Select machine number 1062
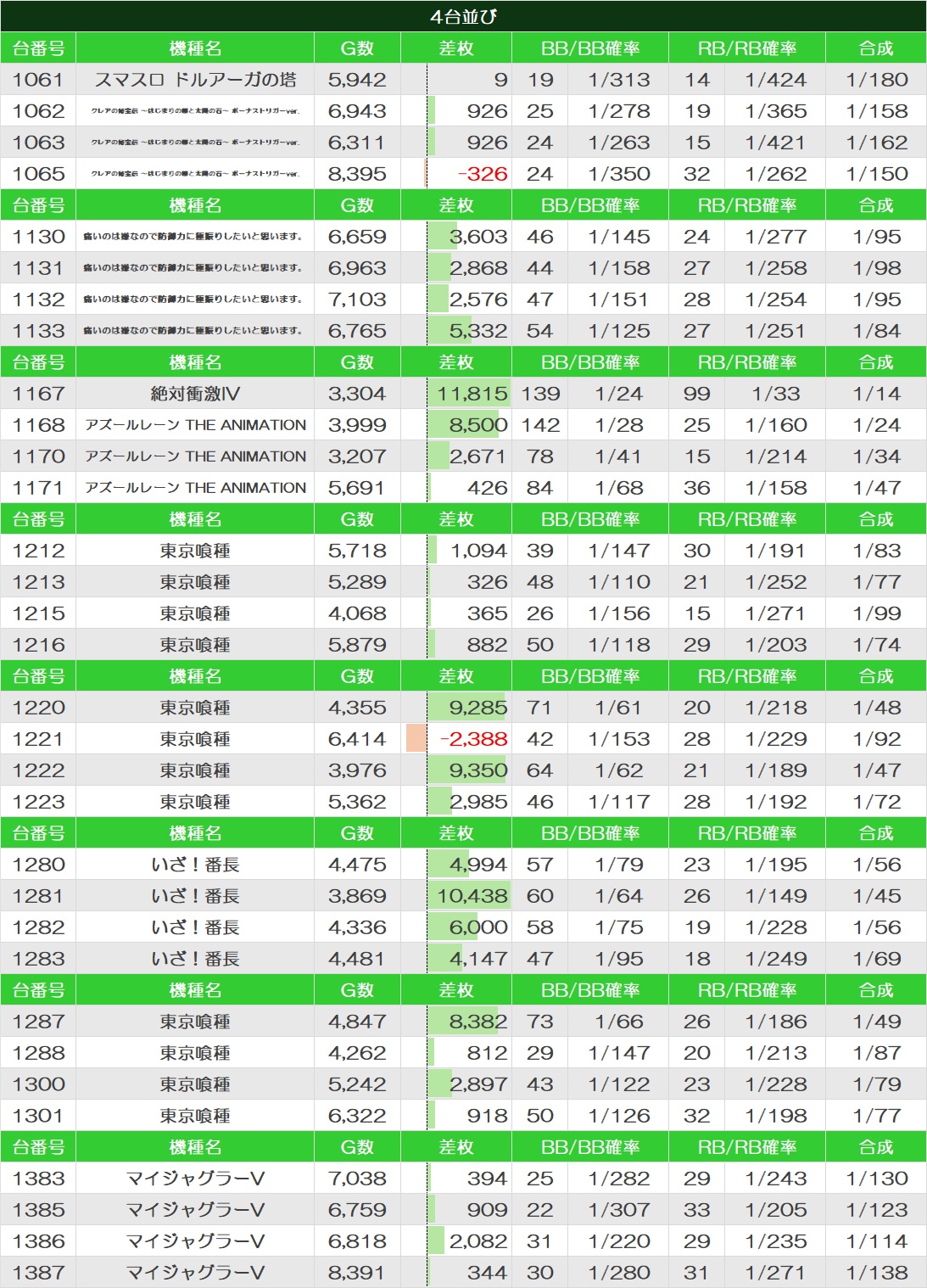This screenshot has height=1288, width=927. click(38, 111)
